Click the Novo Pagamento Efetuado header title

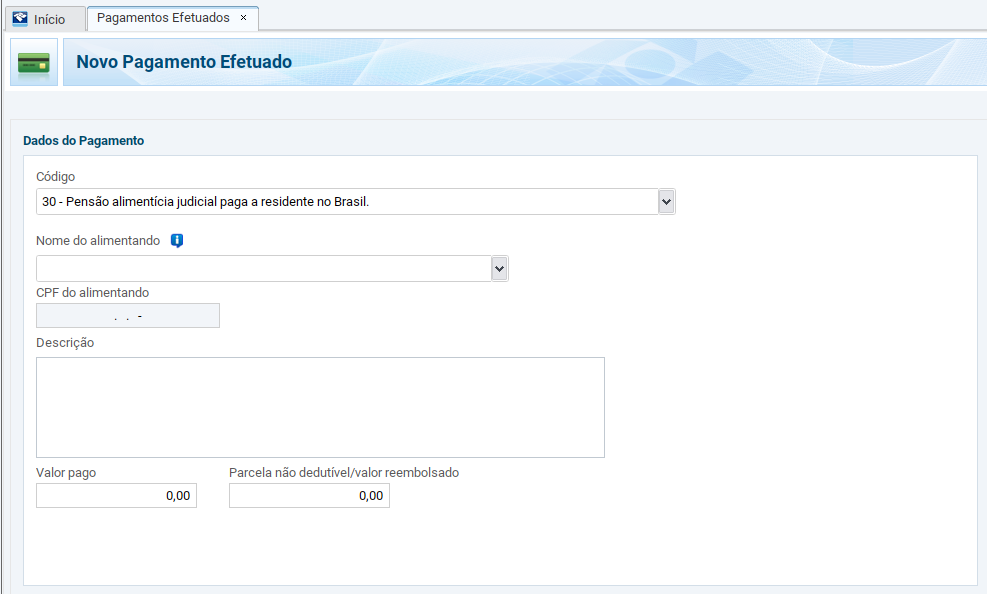click(184, 62)
